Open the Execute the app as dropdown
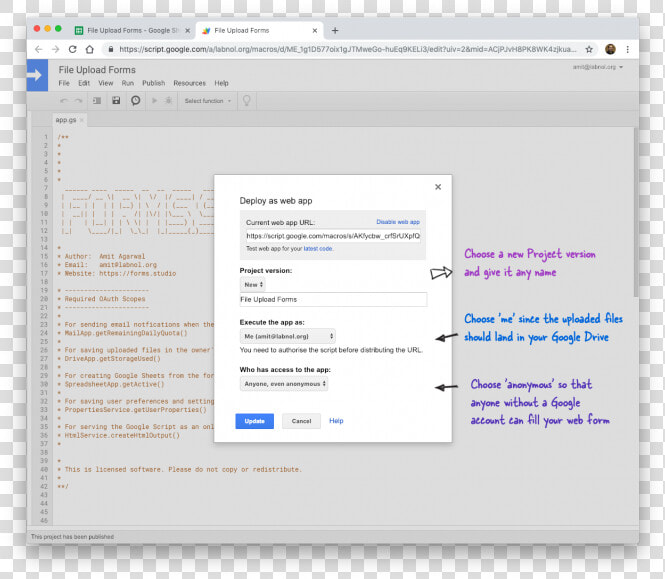The image size is (665, 579). point(288,336)
